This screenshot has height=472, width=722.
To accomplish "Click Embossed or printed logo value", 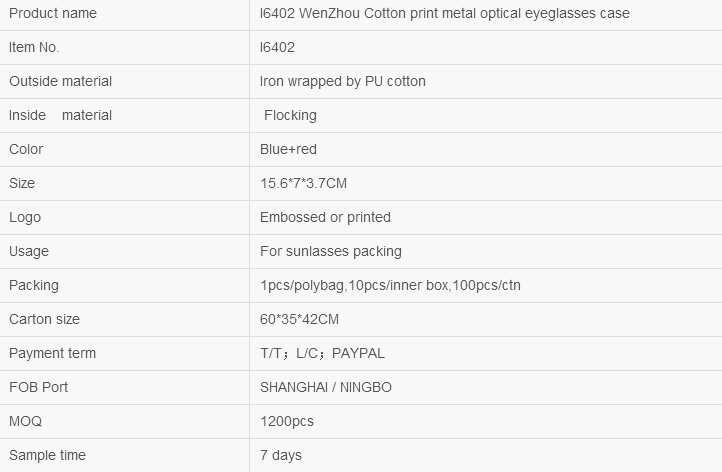I will tap(325, 217).
